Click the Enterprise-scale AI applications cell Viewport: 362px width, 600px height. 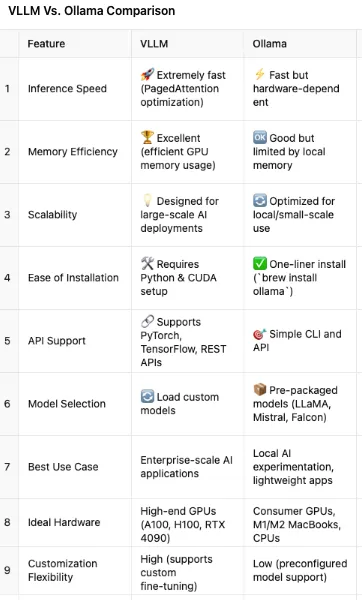[x=188, y=467]
